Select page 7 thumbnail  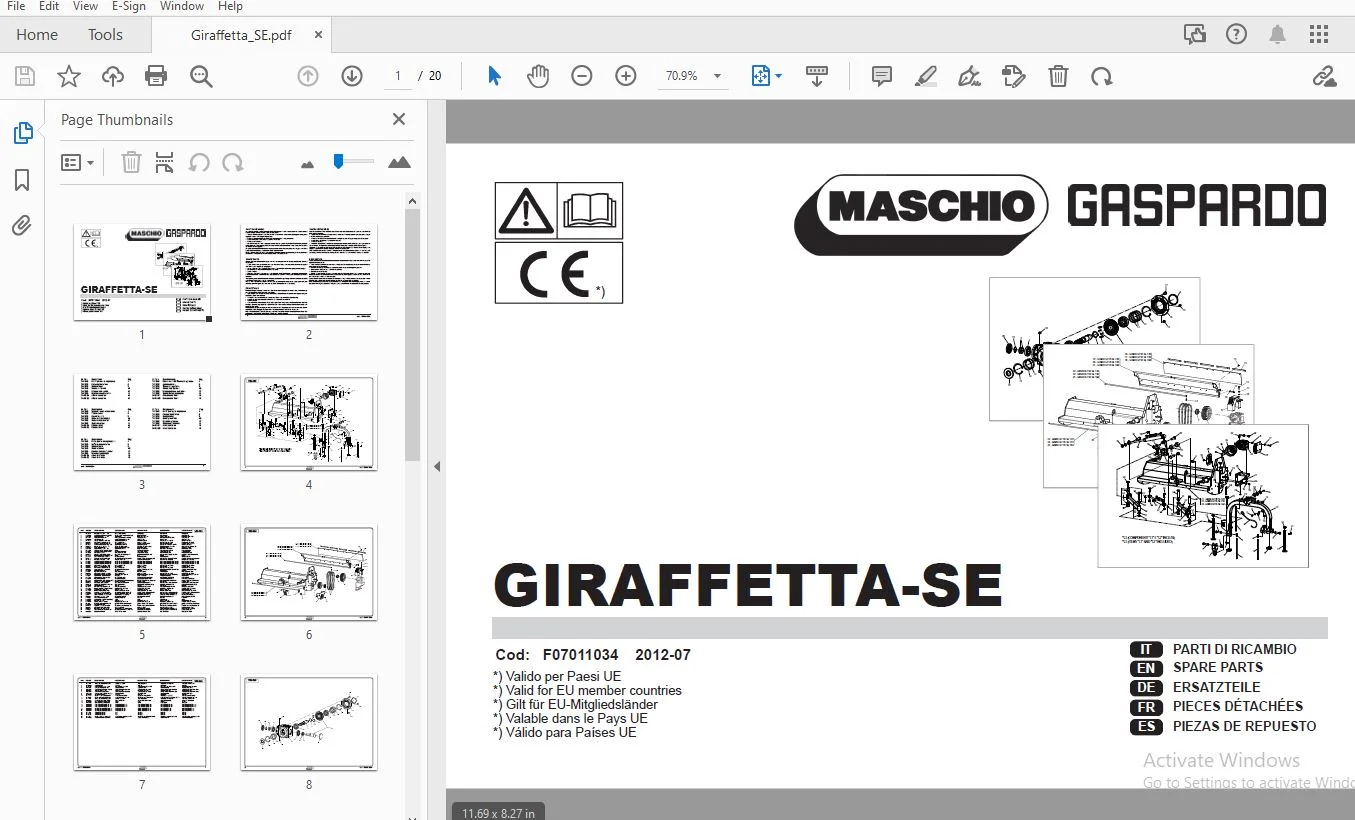tap(142, 723)
